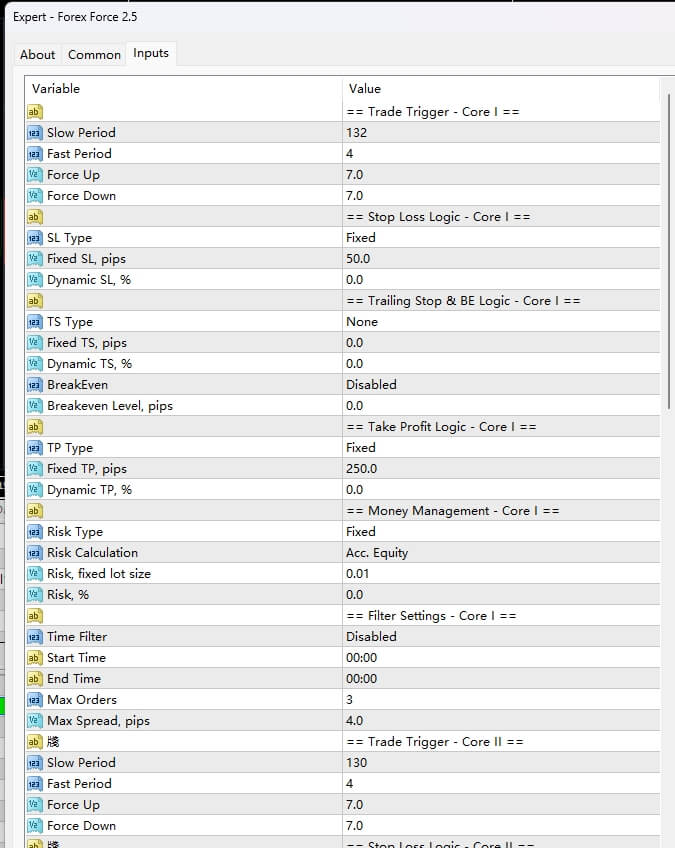Click the icon beside Risk, %
Screen dimensions: 675x848
click(34, 595)
